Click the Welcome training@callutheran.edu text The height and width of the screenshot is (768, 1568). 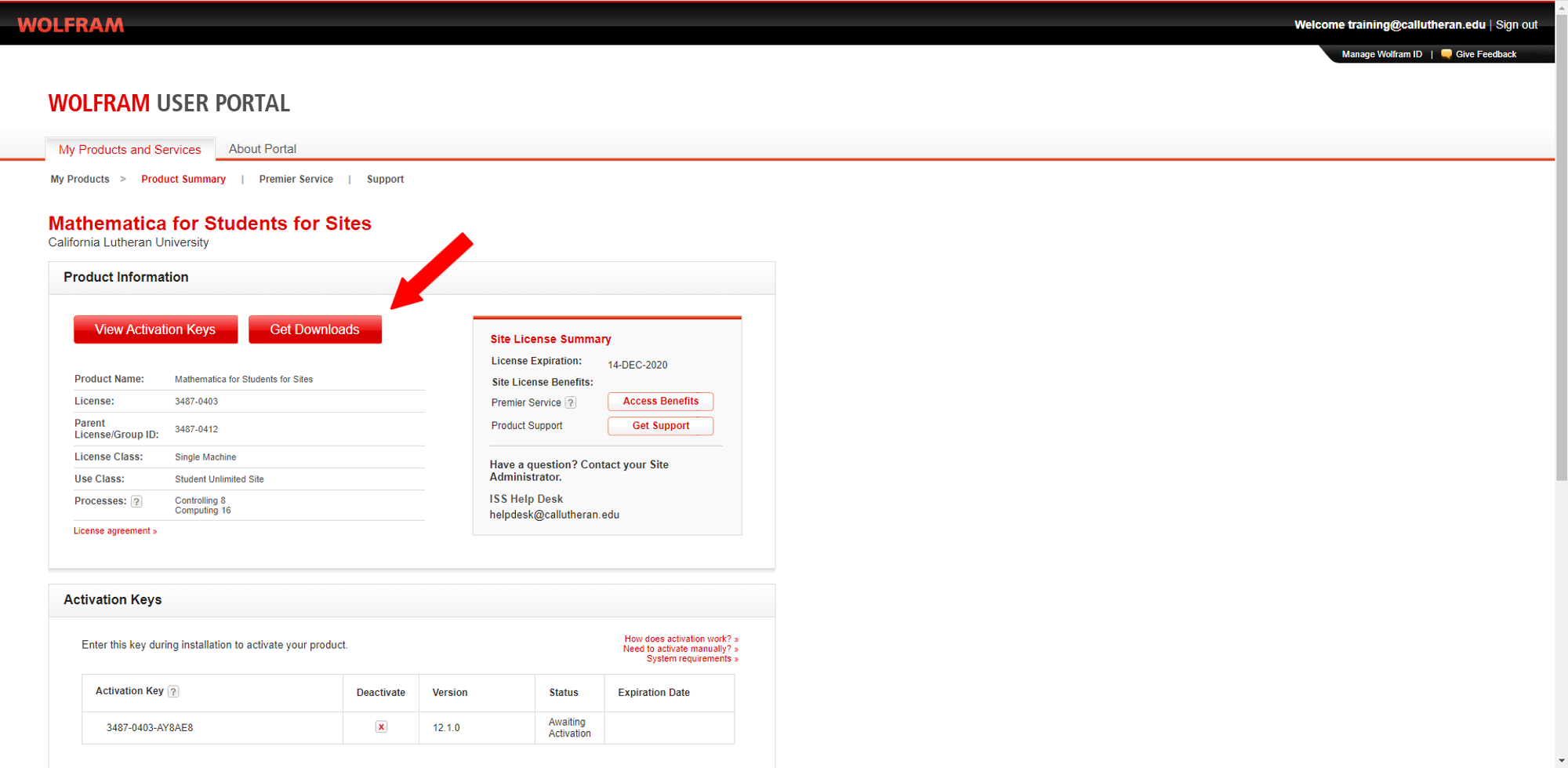(x=1390, y=25)
